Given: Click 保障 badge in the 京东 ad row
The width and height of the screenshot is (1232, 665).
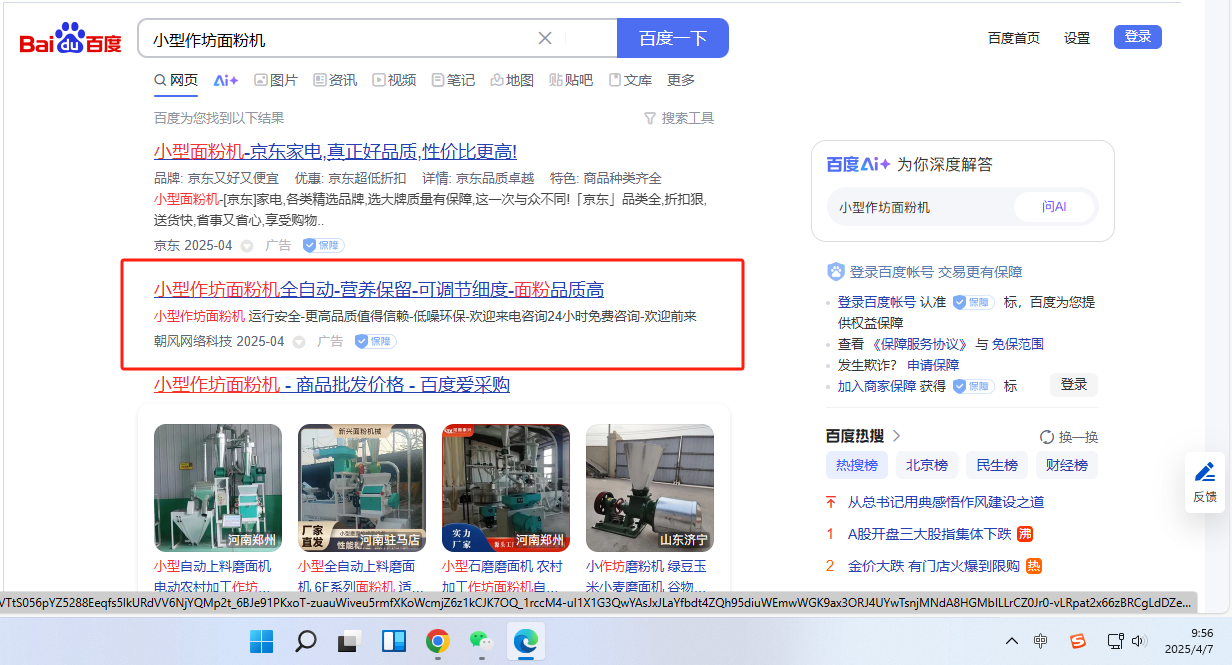Looking at the screenshot, I should (x=323, y=245).
